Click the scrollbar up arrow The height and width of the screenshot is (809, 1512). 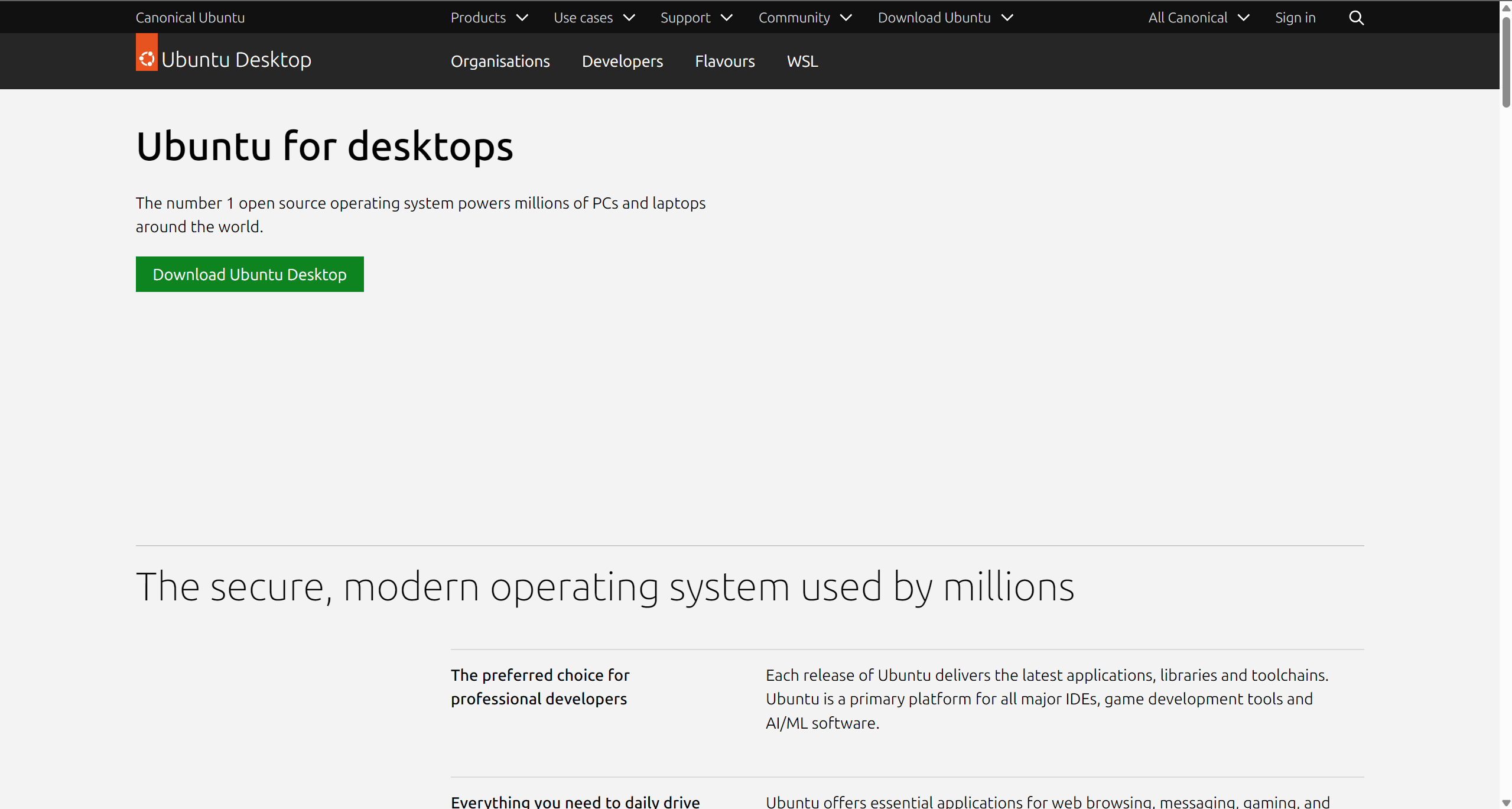(1506, 7)
